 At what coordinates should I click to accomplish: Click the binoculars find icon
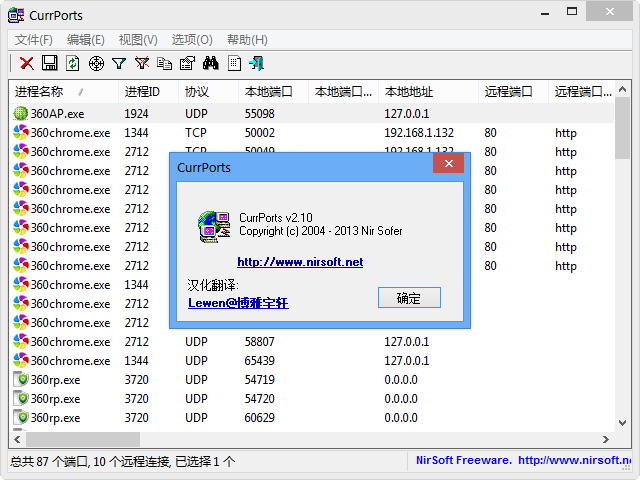tap(211, 63)
